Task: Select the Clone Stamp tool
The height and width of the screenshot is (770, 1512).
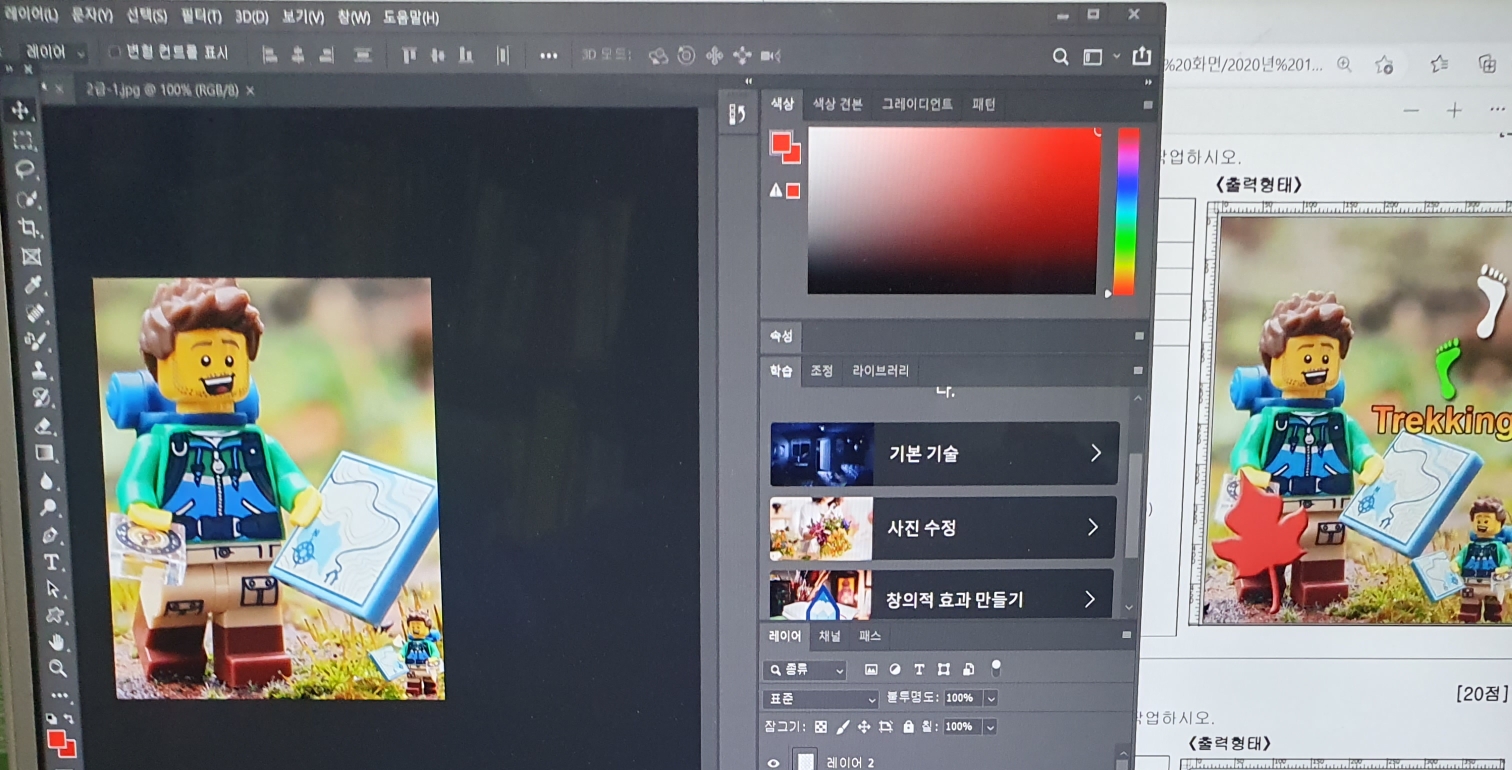Action: click(39, 371)
